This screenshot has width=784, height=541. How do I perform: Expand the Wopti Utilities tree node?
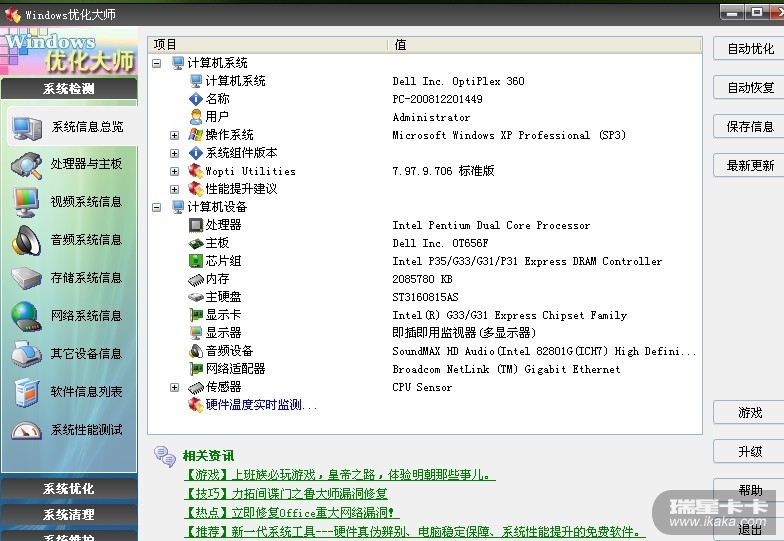(174, 171)
